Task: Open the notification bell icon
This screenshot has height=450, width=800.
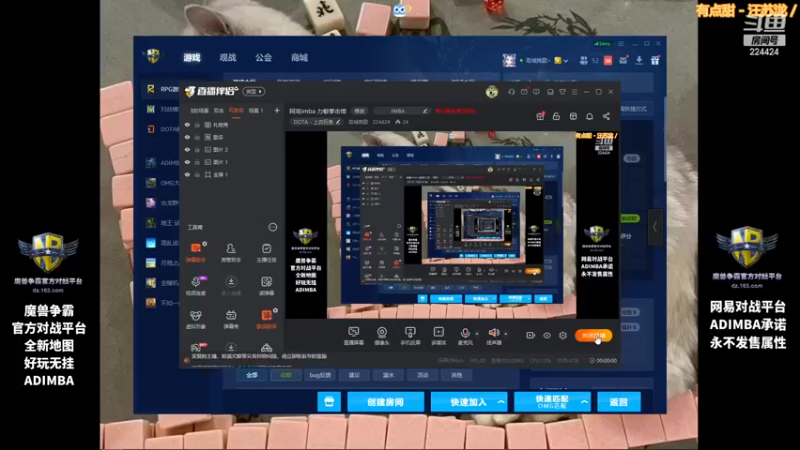Action: (x=589, y=116)
